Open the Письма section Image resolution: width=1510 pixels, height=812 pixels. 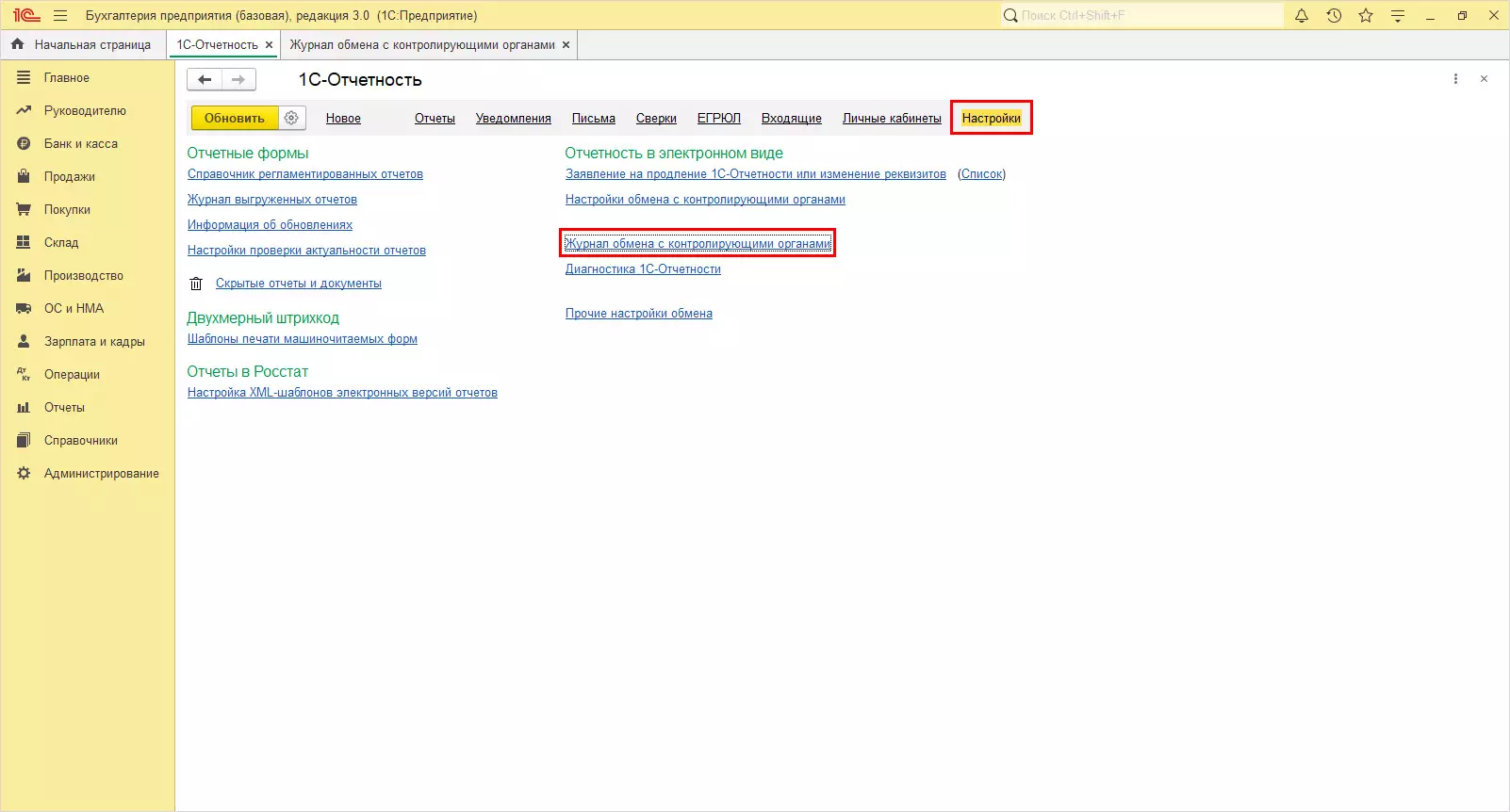tap(594, 119)
